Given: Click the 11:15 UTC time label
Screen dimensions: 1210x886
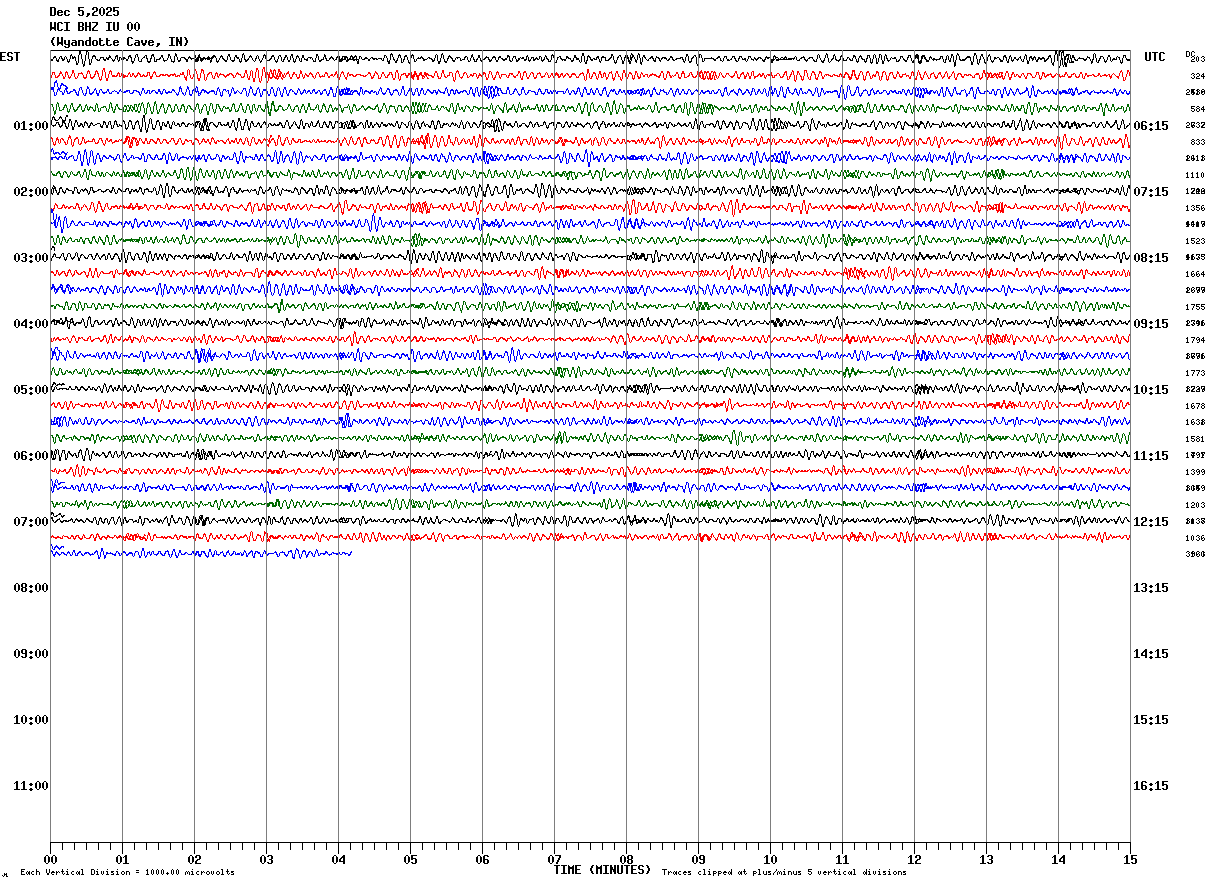Looking at the screenshot, I should pos(1151,456).
